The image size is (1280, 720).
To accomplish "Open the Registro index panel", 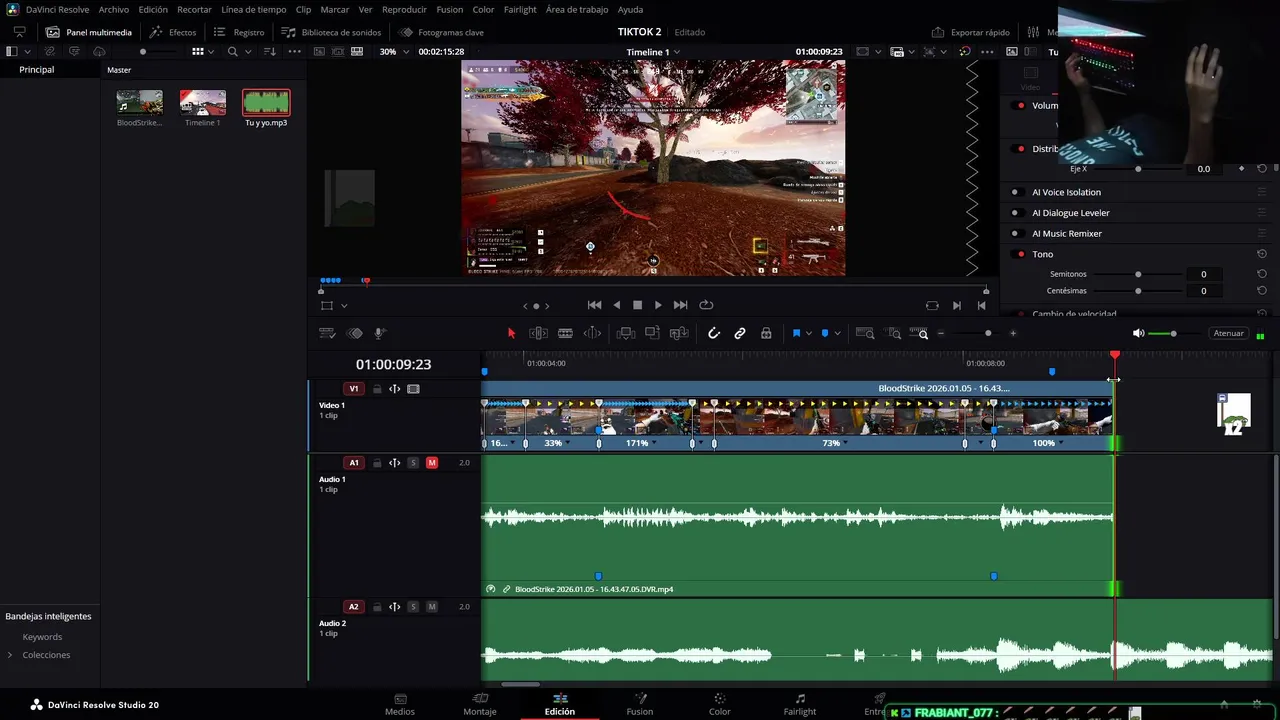I will (x=239, y=32).
